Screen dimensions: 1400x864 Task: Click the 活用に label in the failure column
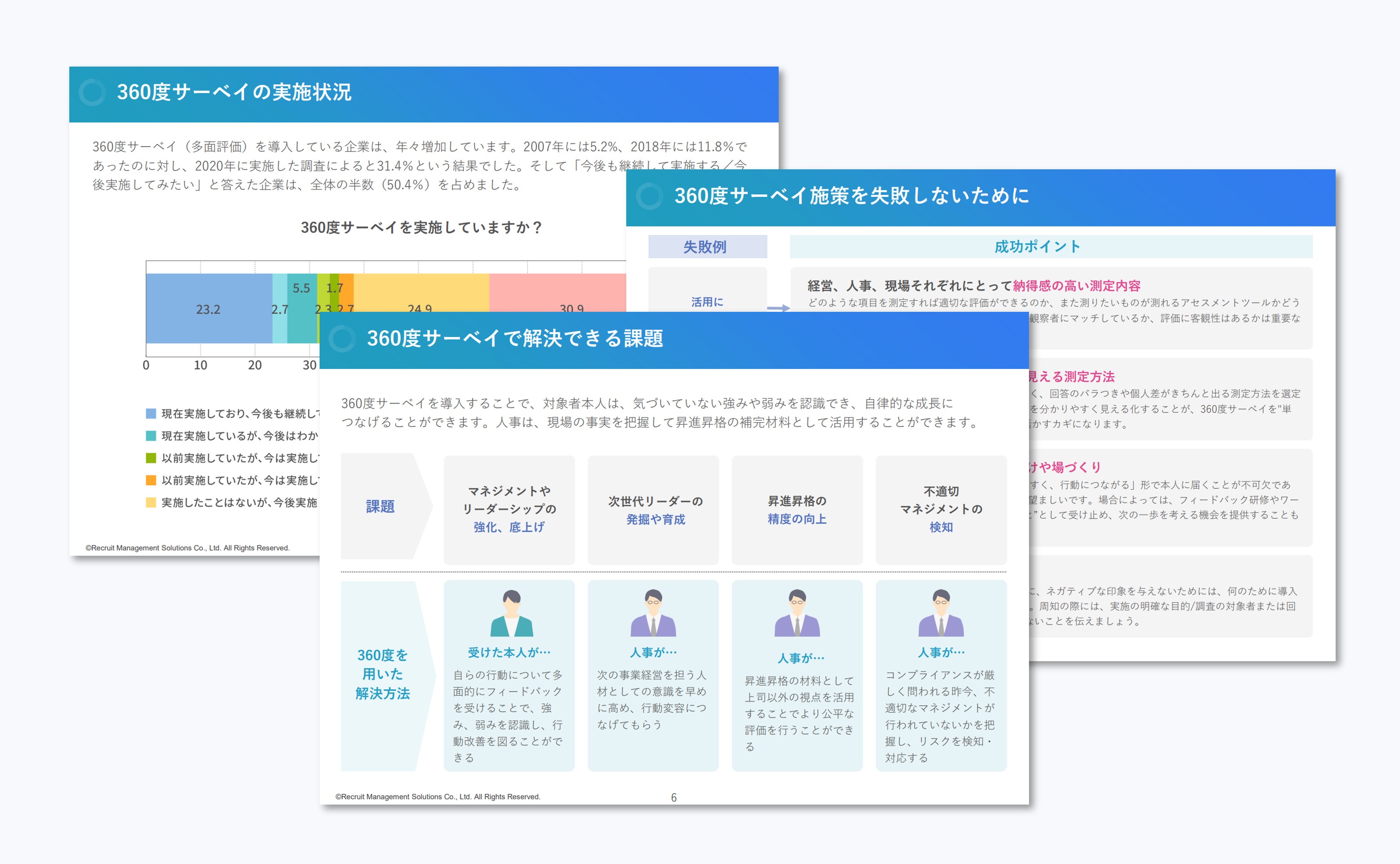click(x=707, y=302)
